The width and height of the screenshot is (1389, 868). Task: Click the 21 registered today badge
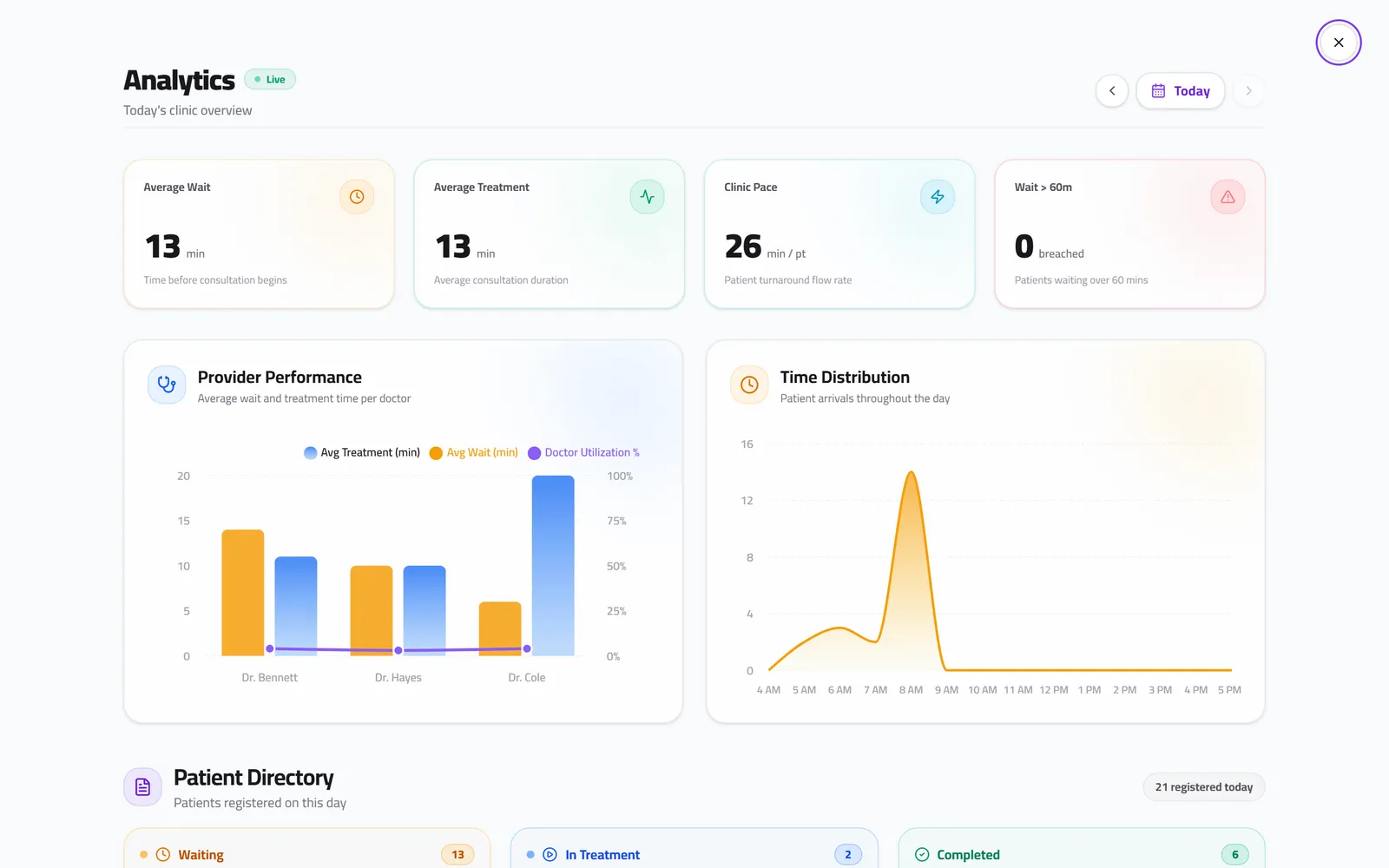click(1204, 787)
